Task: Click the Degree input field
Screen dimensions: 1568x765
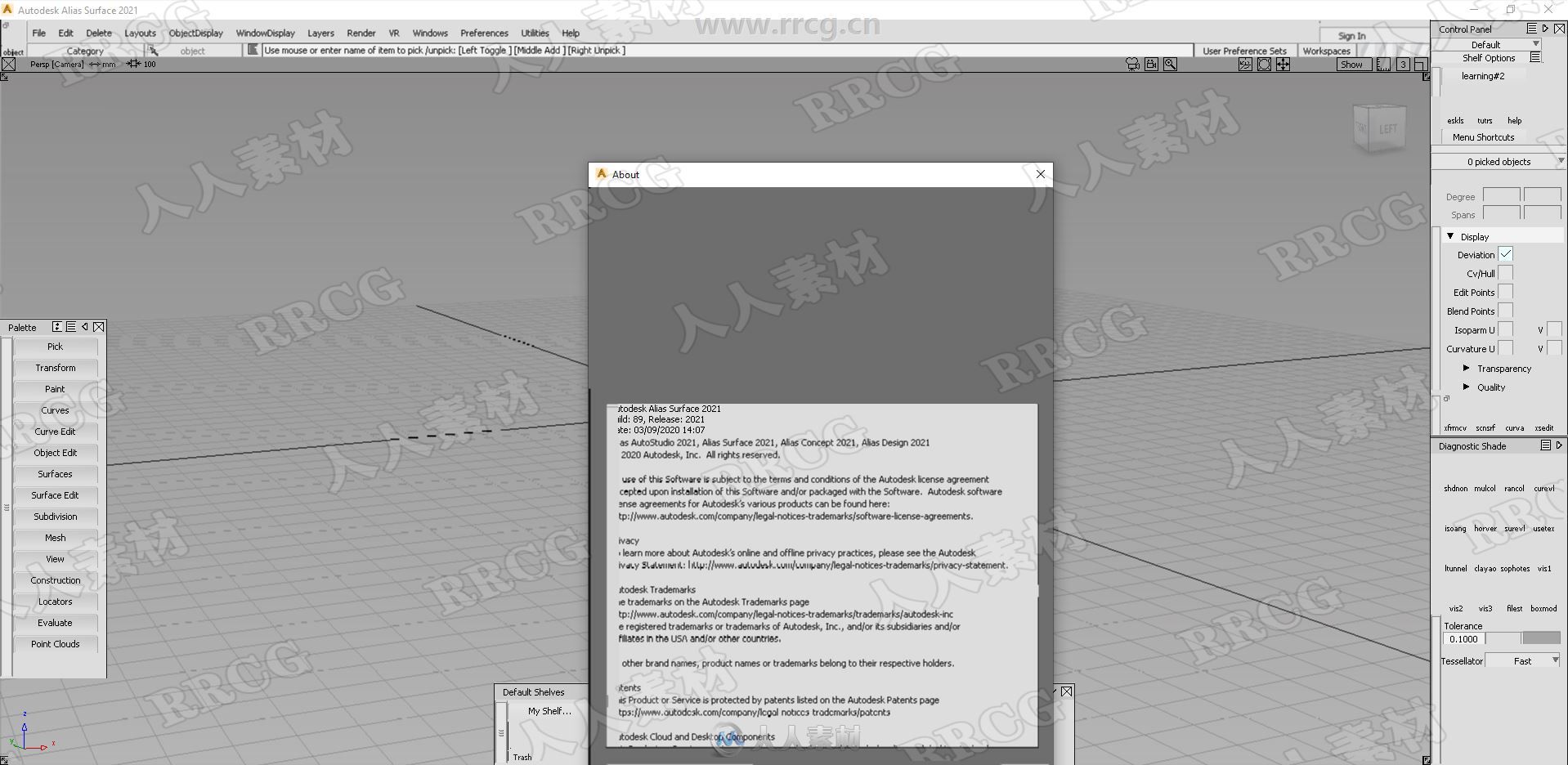Action: (x=1502, y=196)
